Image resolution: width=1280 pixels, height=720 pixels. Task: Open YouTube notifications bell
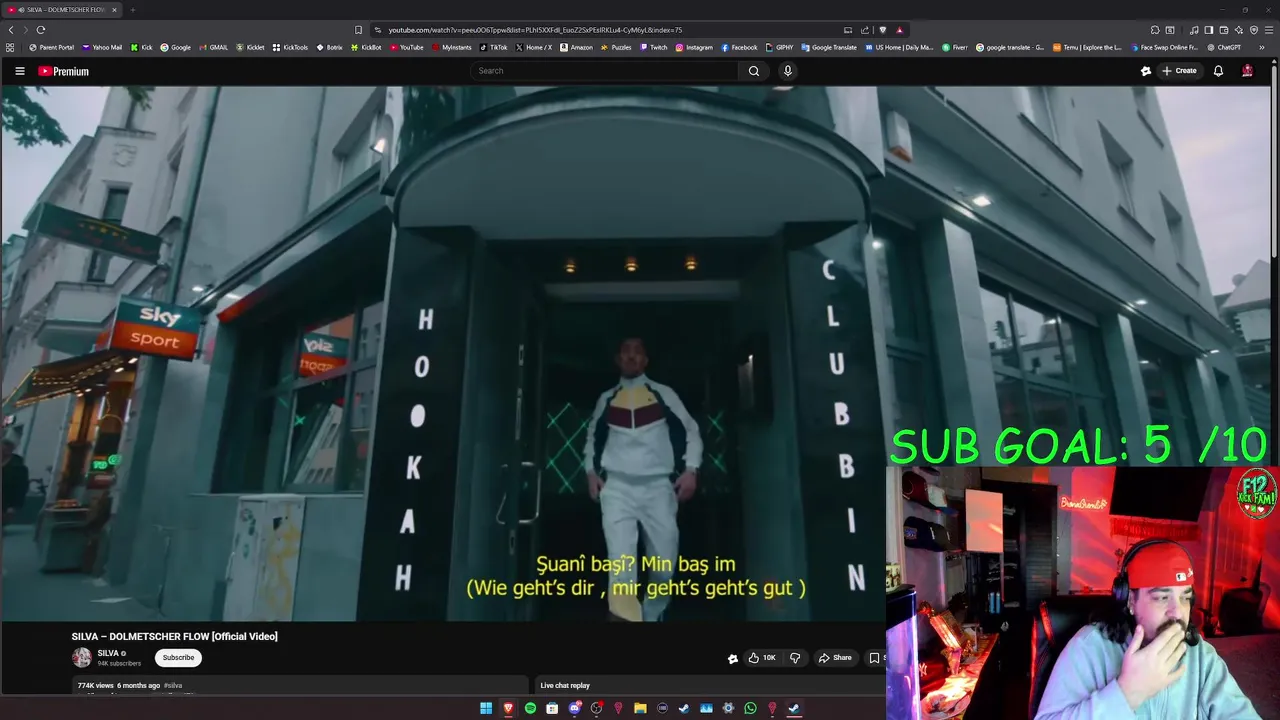click(1218, 71)
